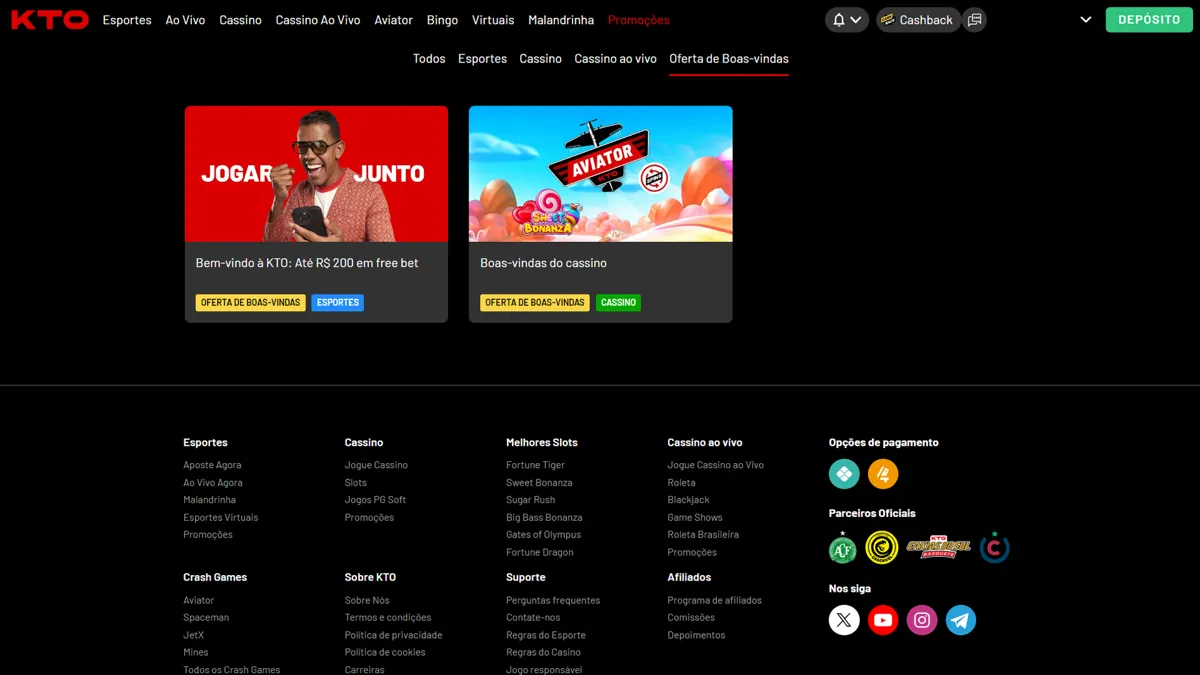This screenshot has height=675, width=1200.
Task: Click the Chapecoense partner crest
Action: pyautogui.click(x=843, y=548)
